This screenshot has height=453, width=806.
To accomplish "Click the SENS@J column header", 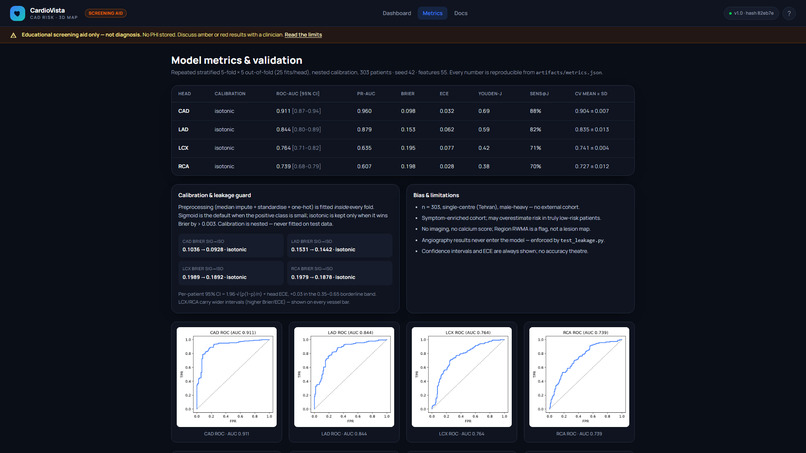I will pyautogui.click(x=539, y=94).
